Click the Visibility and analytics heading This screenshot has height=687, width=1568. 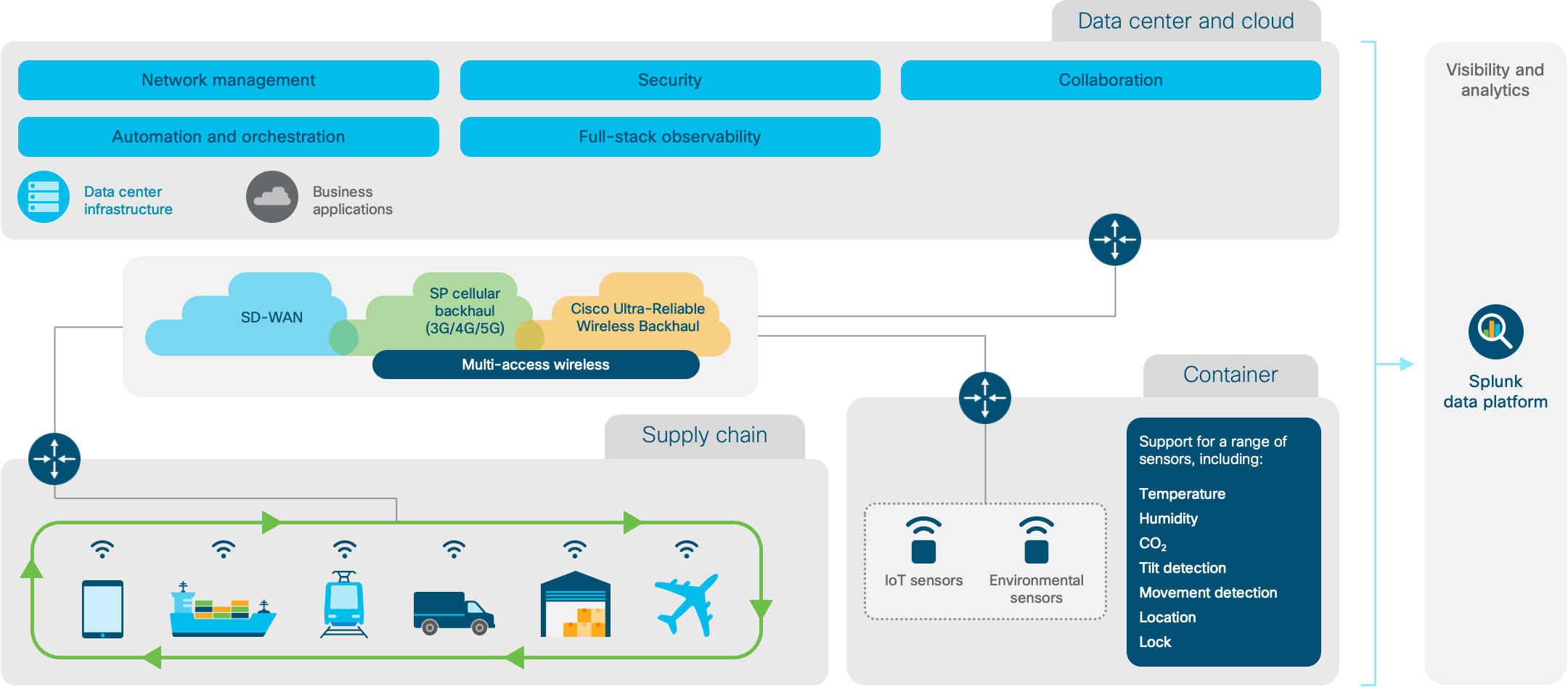tap(1495, 80)
